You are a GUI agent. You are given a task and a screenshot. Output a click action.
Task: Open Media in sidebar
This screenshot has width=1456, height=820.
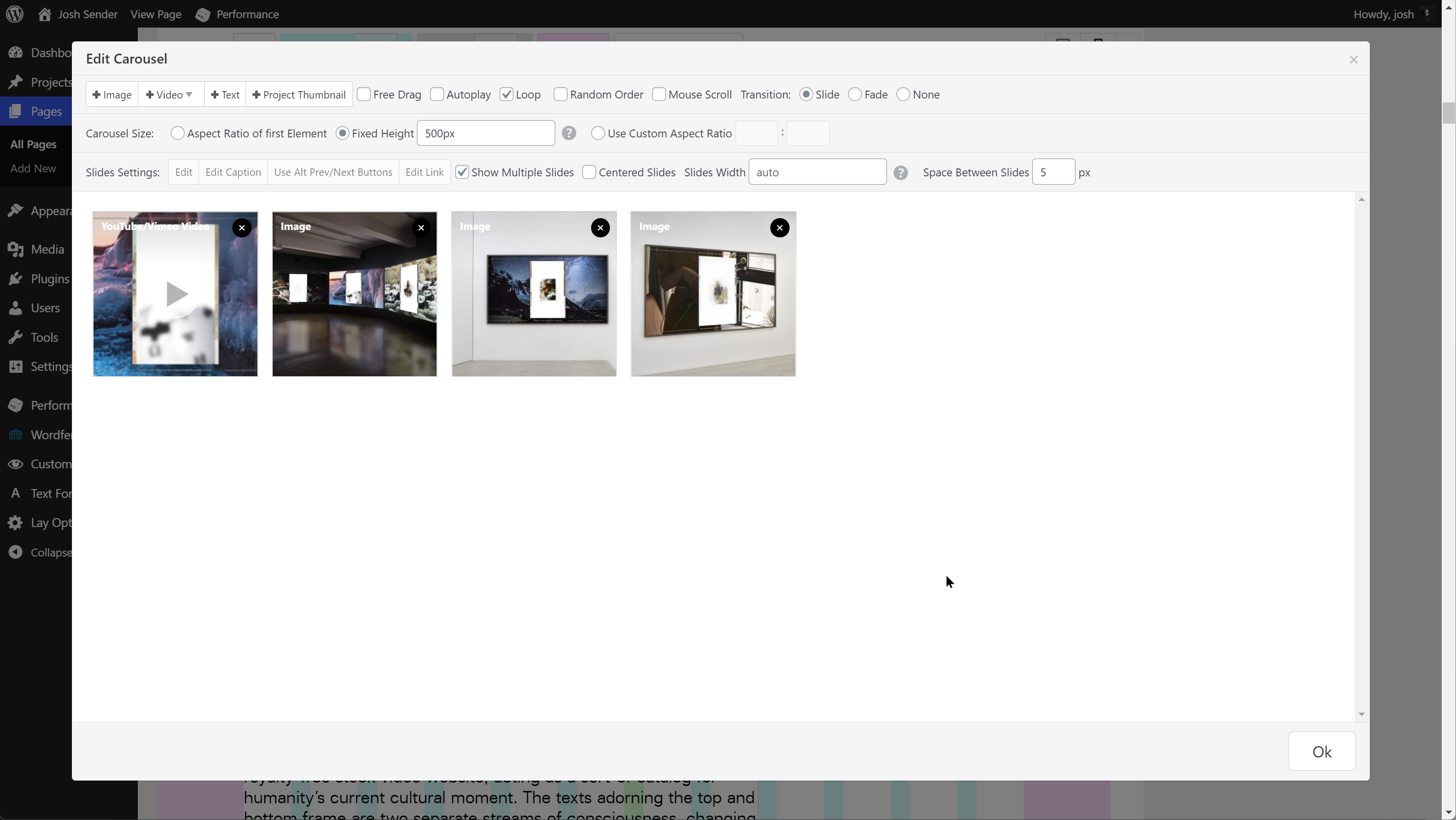point(46,249)
